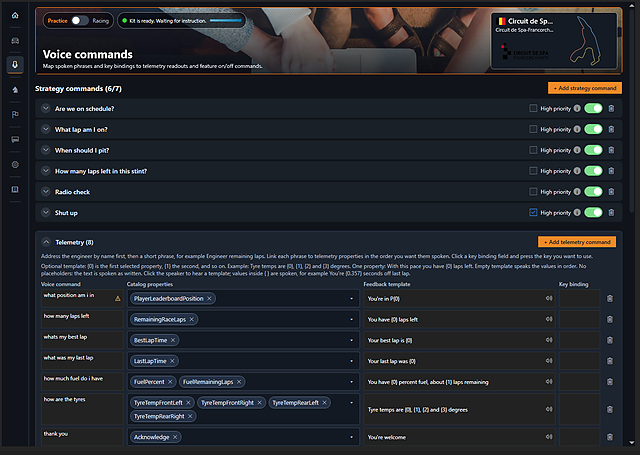Open catalog properties dropdown for BestLapTime row
The width and height of the screenshot is (640, 455).
(x=351, y=340)
